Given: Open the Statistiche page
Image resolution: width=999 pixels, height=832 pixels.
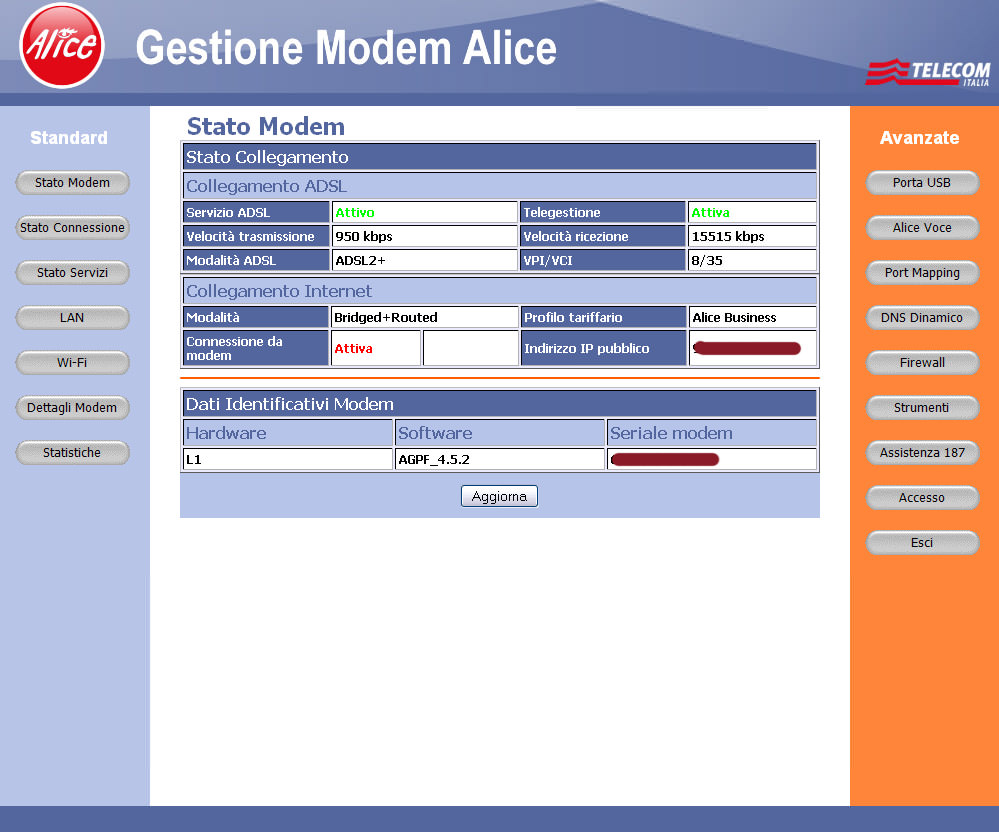Looking at the screenshot, I should [72, 453].
